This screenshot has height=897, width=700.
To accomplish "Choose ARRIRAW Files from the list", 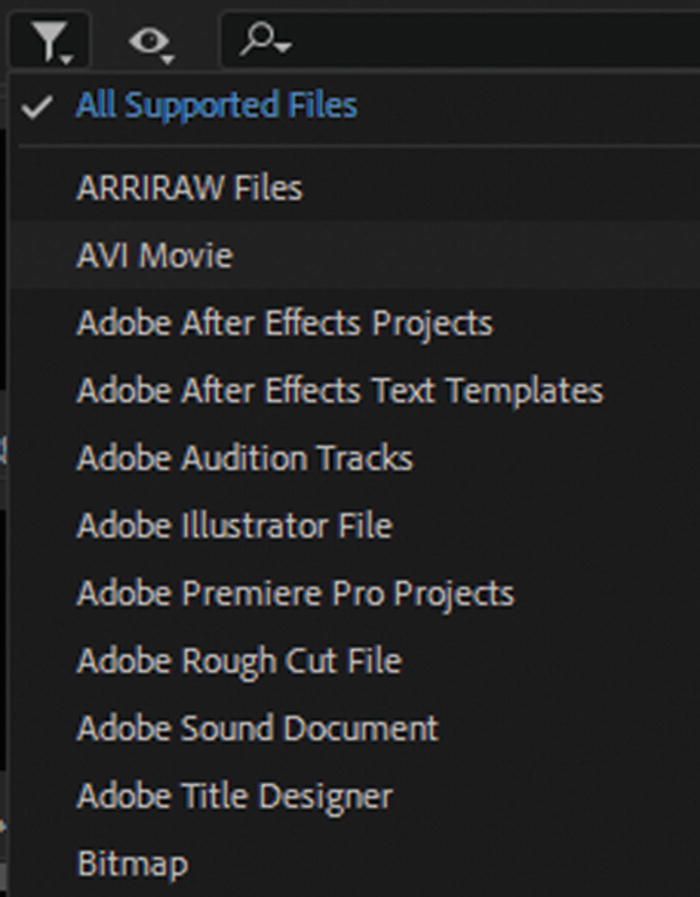I will (189, 187).
